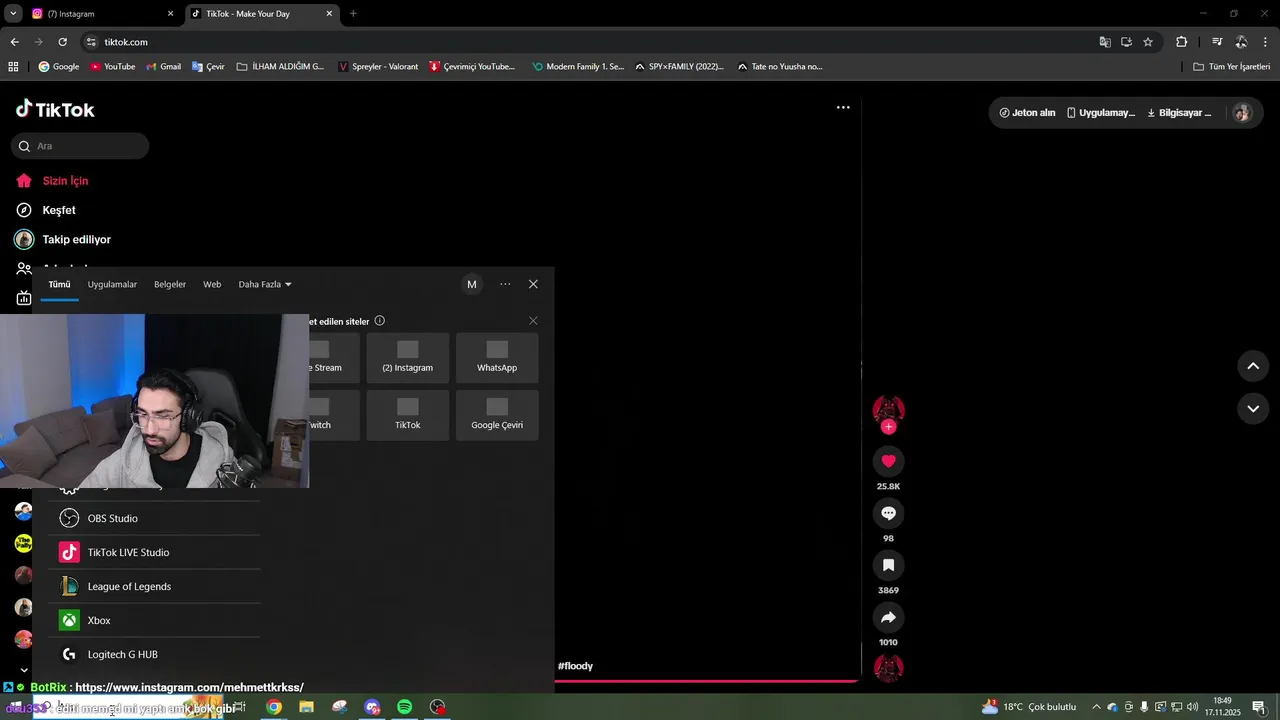Open the Google Çeviri site tile

click(497, 415)
